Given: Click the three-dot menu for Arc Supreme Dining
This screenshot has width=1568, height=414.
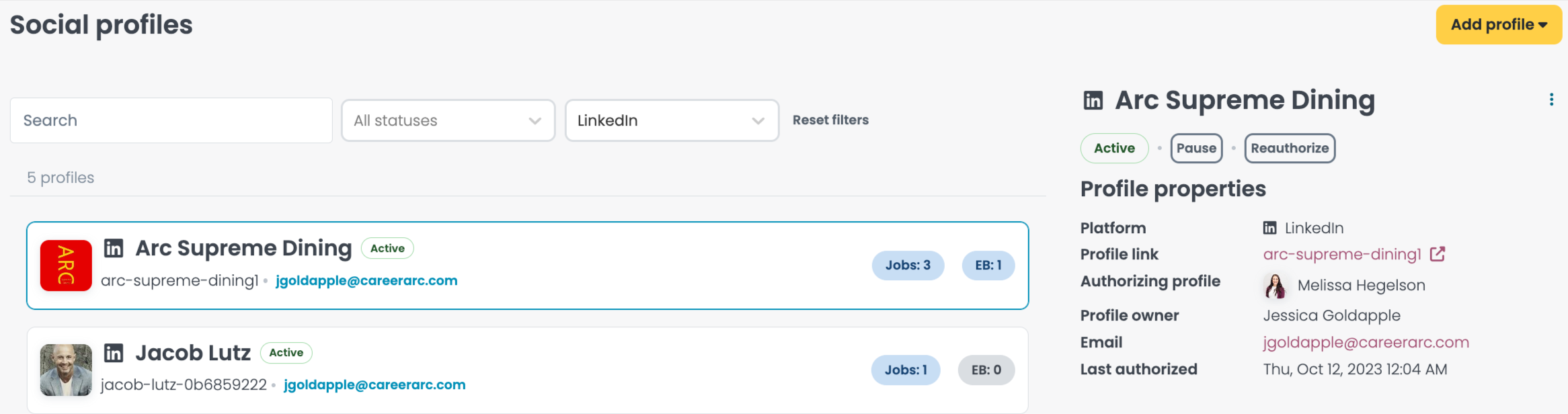Looking at the screenshot, I should pyautogui.click(x=1551, y=99).
